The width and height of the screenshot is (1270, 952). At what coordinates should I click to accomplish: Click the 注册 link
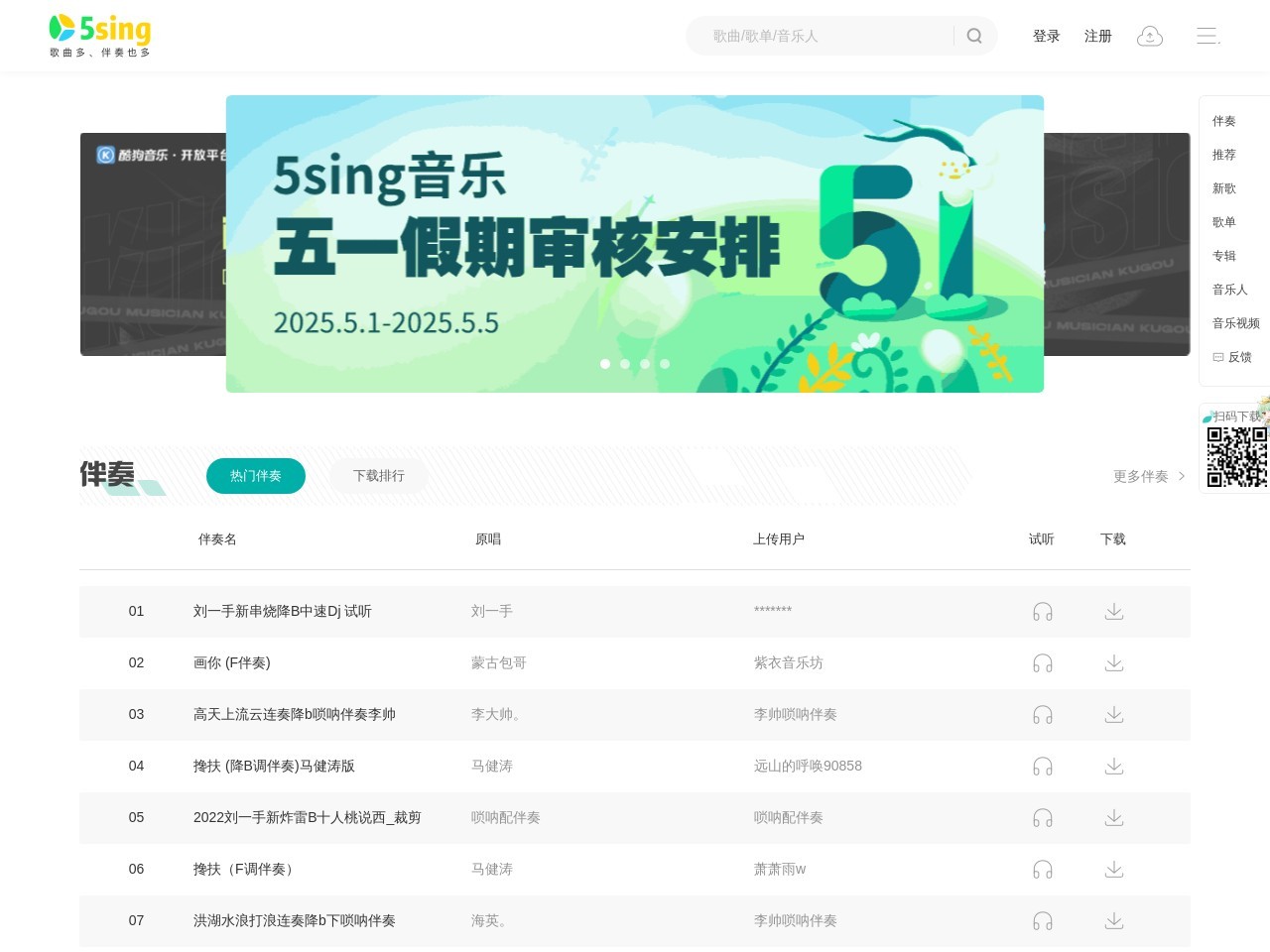point(1098,36)
